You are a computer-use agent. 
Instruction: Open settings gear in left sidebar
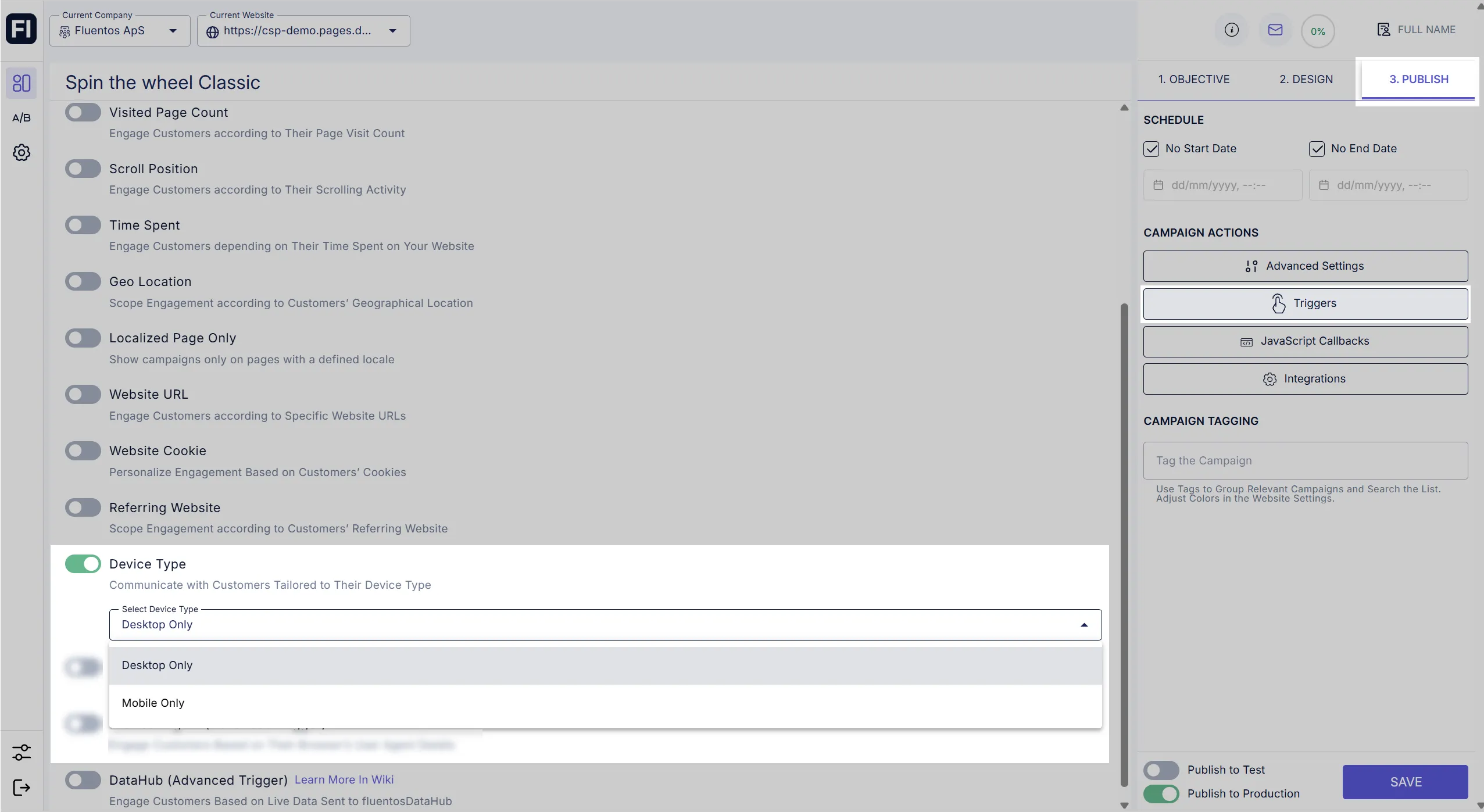pos(22,153)
